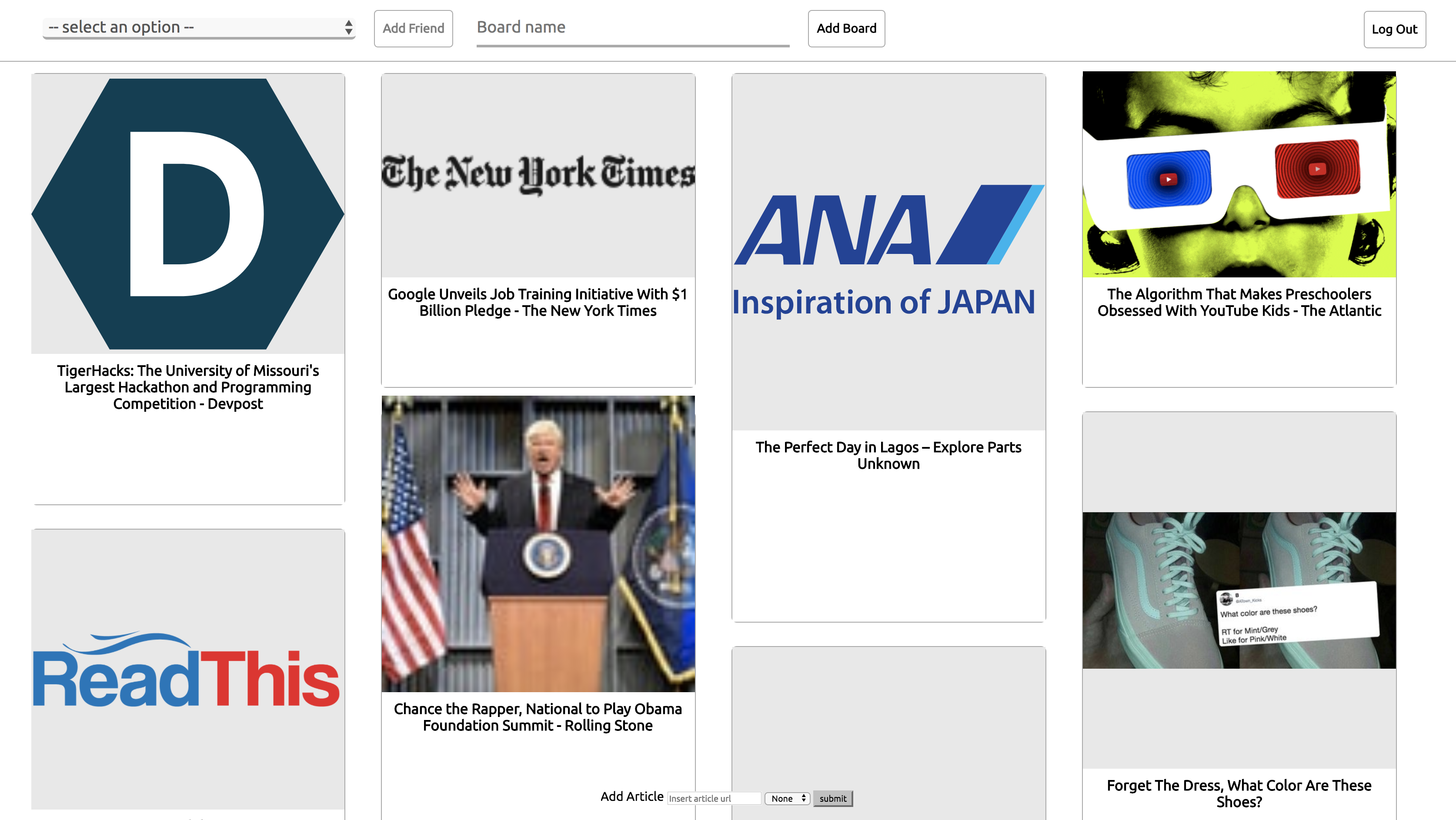Viewport: 1456px width, 820px height.
Task: Open the Devpost hexagon logo card image
Action: 187,213
